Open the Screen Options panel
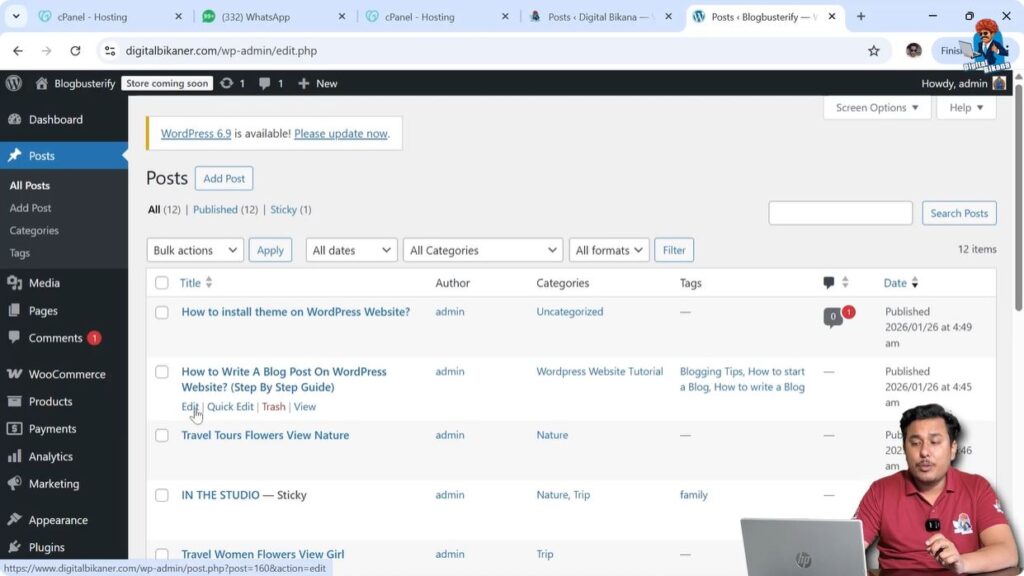Viewport: 1024px width, 576px height. (876, 107)
